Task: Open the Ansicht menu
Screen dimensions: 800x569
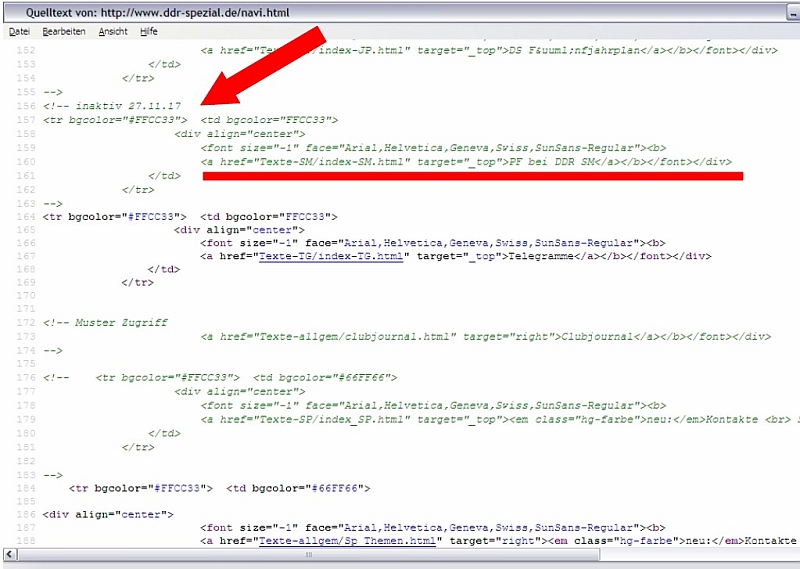Action: (112, 32)
